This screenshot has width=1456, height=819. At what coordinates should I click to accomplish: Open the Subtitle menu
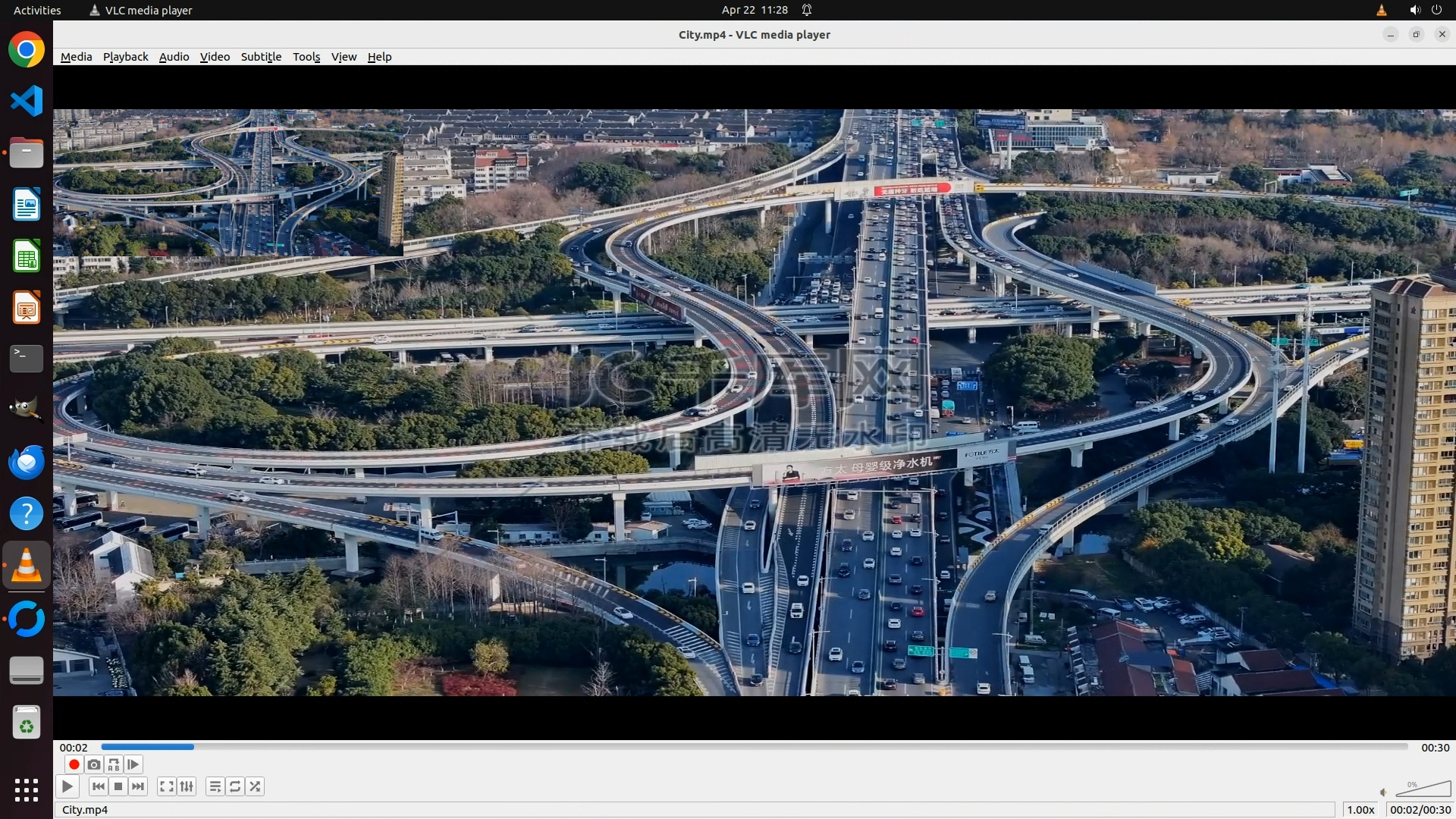point(261,57)
